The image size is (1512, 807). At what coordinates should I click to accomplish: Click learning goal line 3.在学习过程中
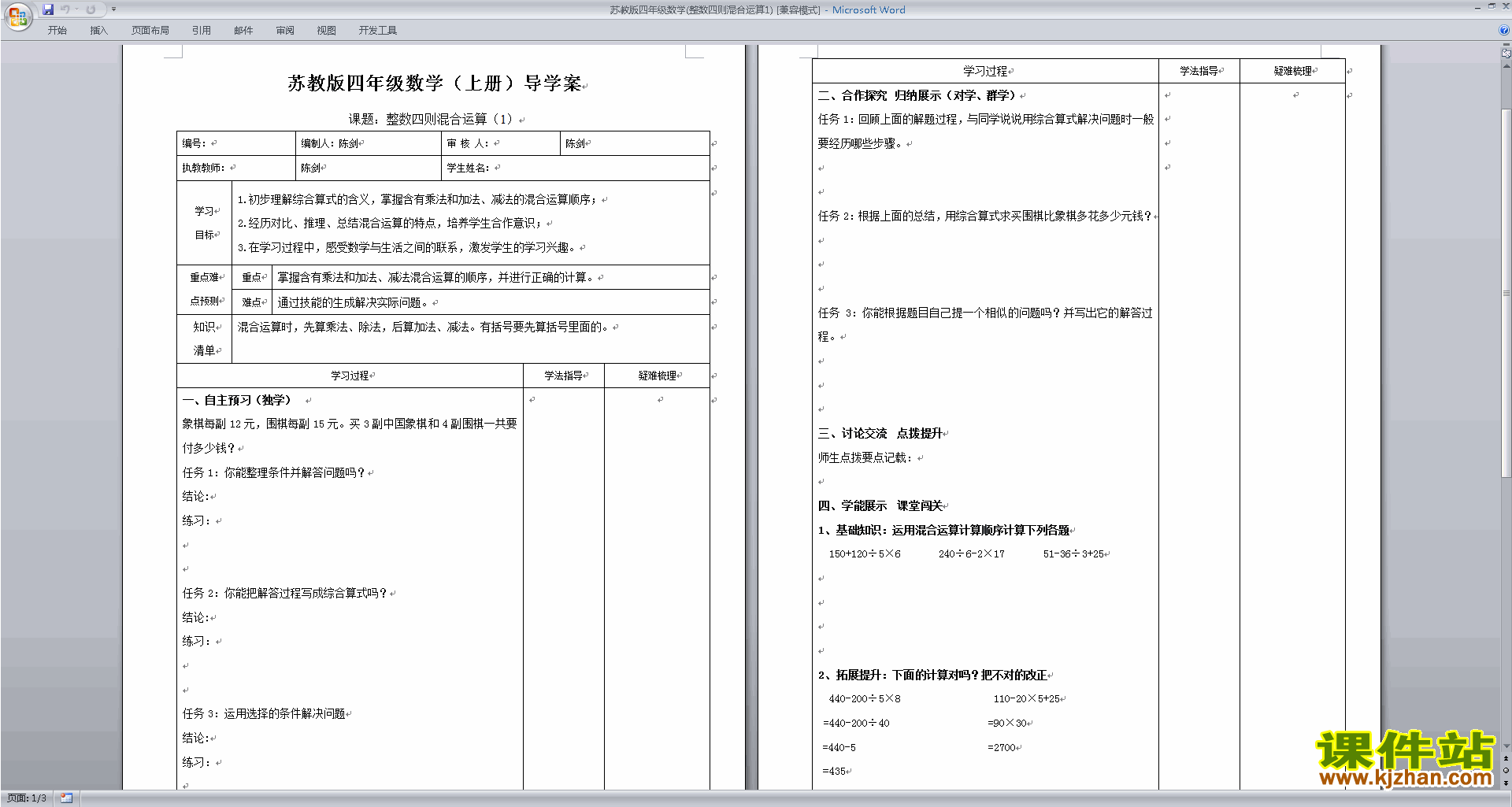point(406,248)
